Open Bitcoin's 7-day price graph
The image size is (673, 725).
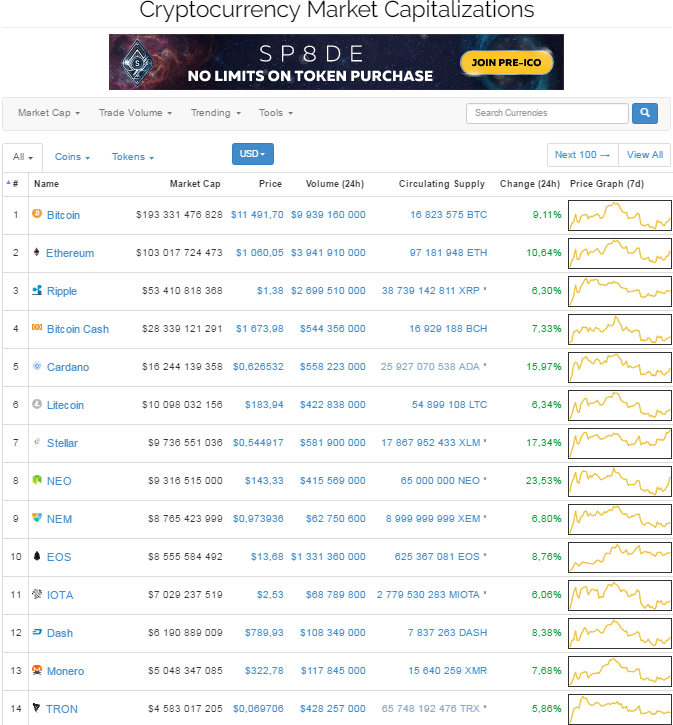pos(620,214)
